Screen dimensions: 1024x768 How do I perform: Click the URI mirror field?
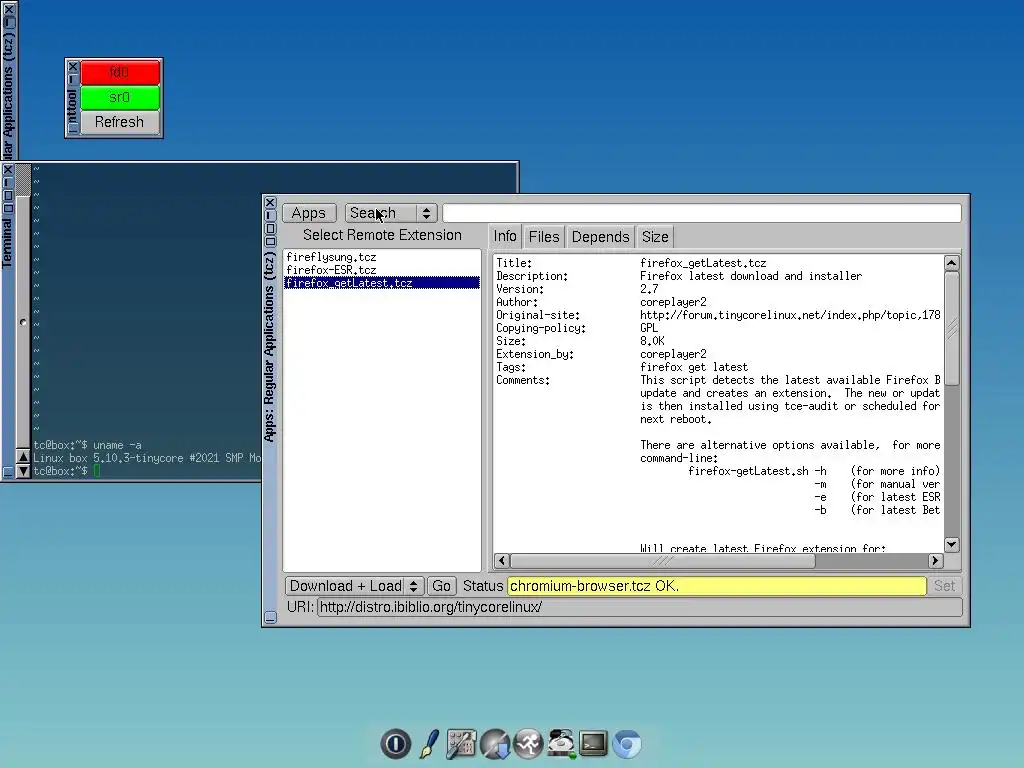tap(639, 607)
